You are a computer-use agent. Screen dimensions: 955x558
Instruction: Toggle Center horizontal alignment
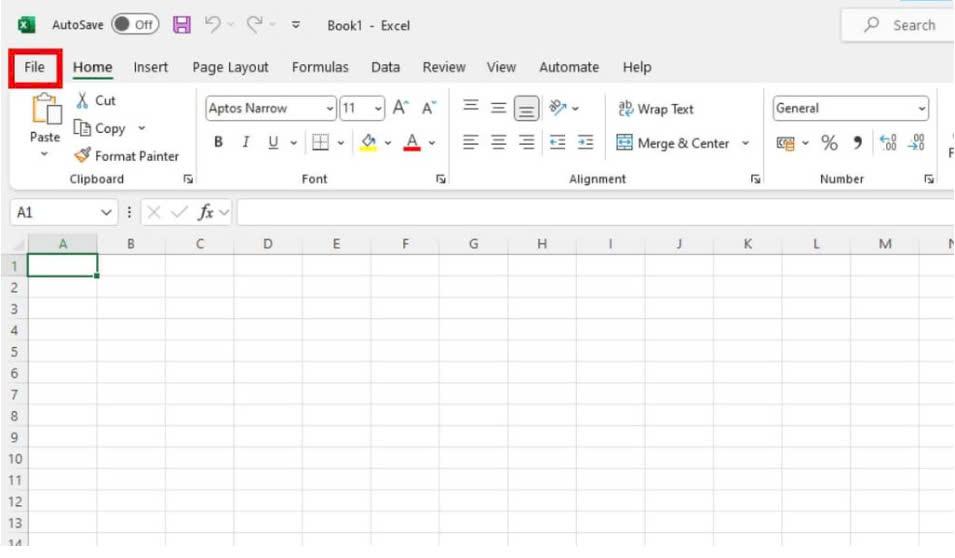(498, 143)
